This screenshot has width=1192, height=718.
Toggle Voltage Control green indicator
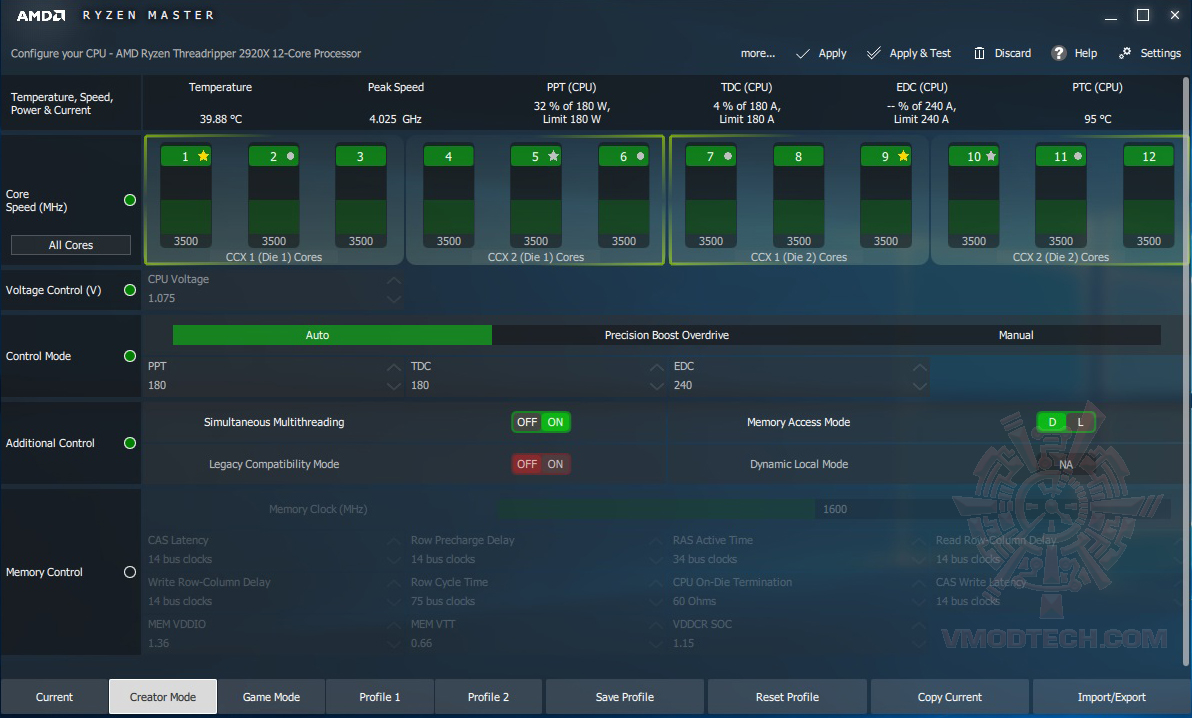pyautogui.click(x=130, y=290)
